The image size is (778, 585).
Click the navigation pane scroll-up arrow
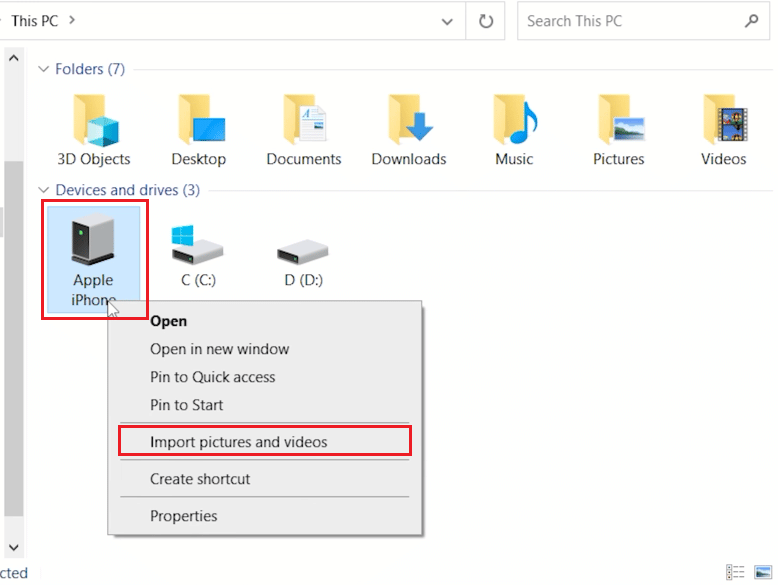tap(14, 58)
